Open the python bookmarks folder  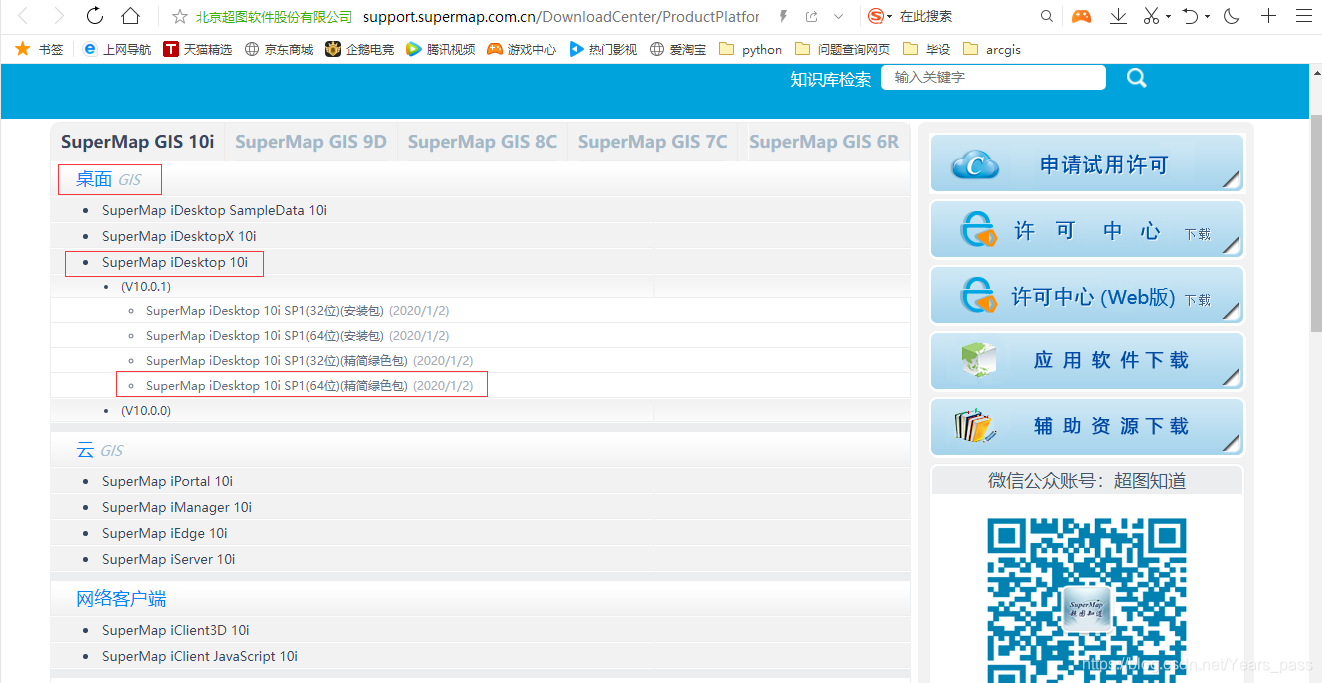pyautogui.click(x=751, y=49)
